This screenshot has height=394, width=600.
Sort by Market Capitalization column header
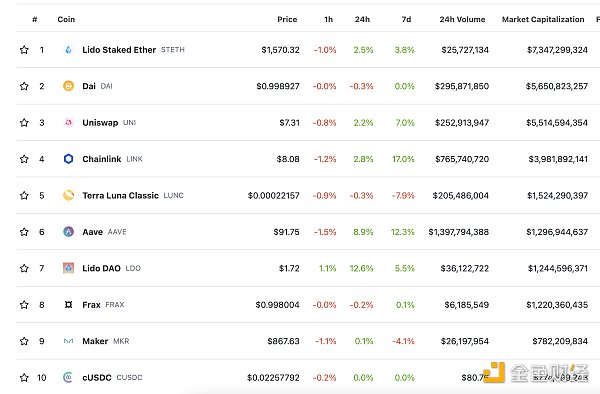(x=543, y=19)
